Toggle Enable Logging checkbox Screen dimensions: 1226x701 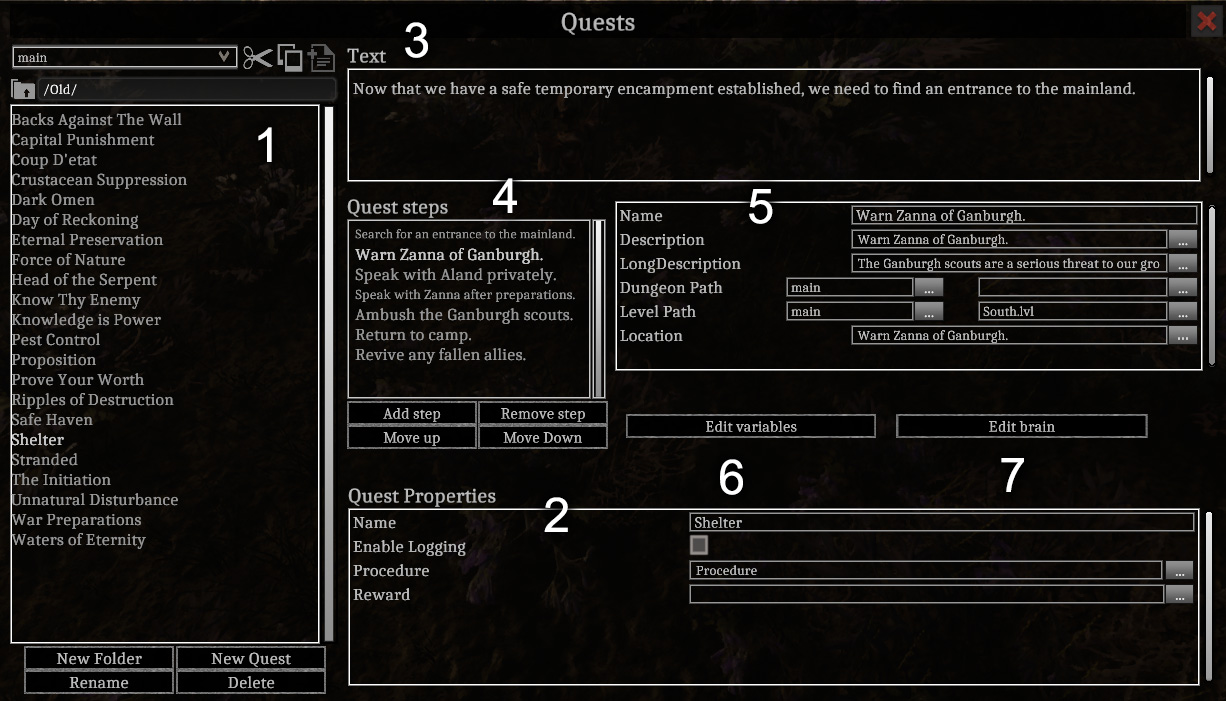coord(699,545)
